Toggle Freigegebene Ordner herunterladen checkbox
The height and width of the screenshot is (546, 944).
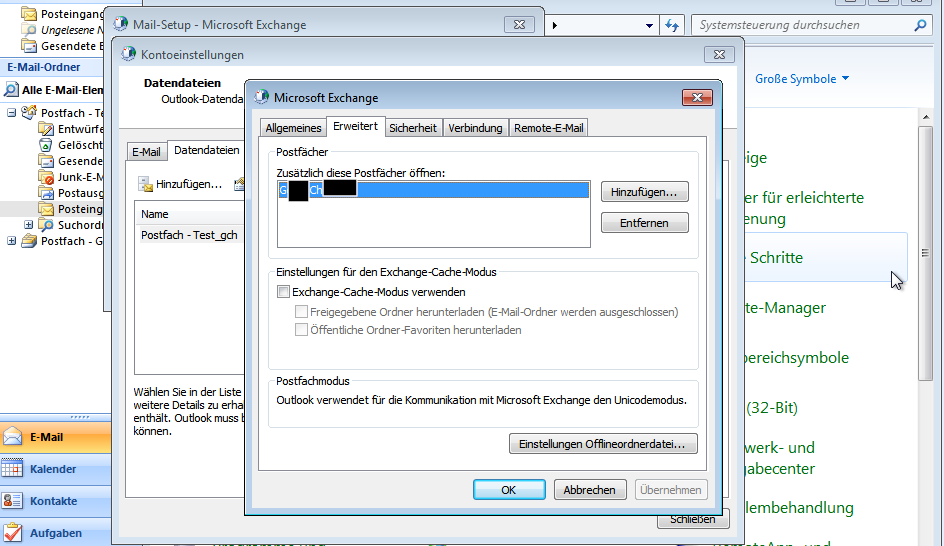pos(301,312)
